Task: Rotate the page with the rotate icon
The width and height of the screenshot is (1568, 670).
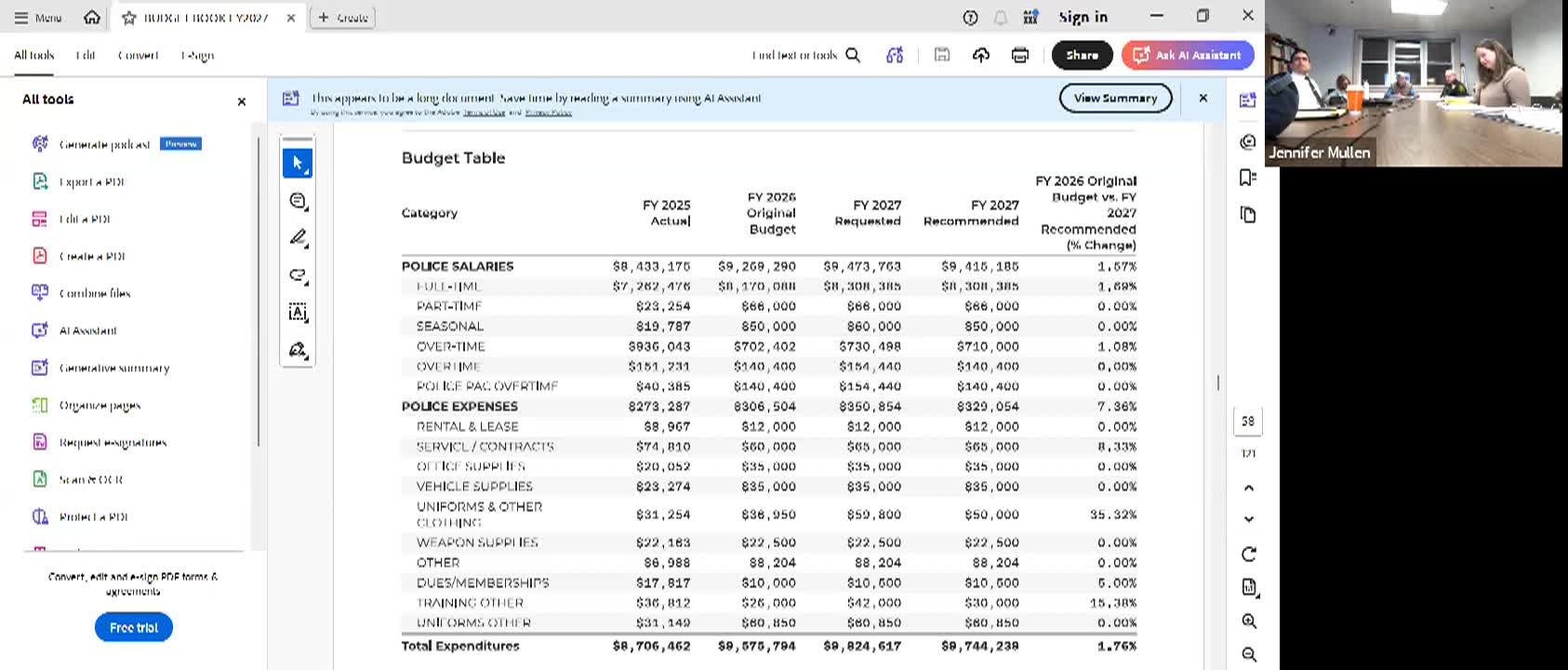Action: [1249, 555]
